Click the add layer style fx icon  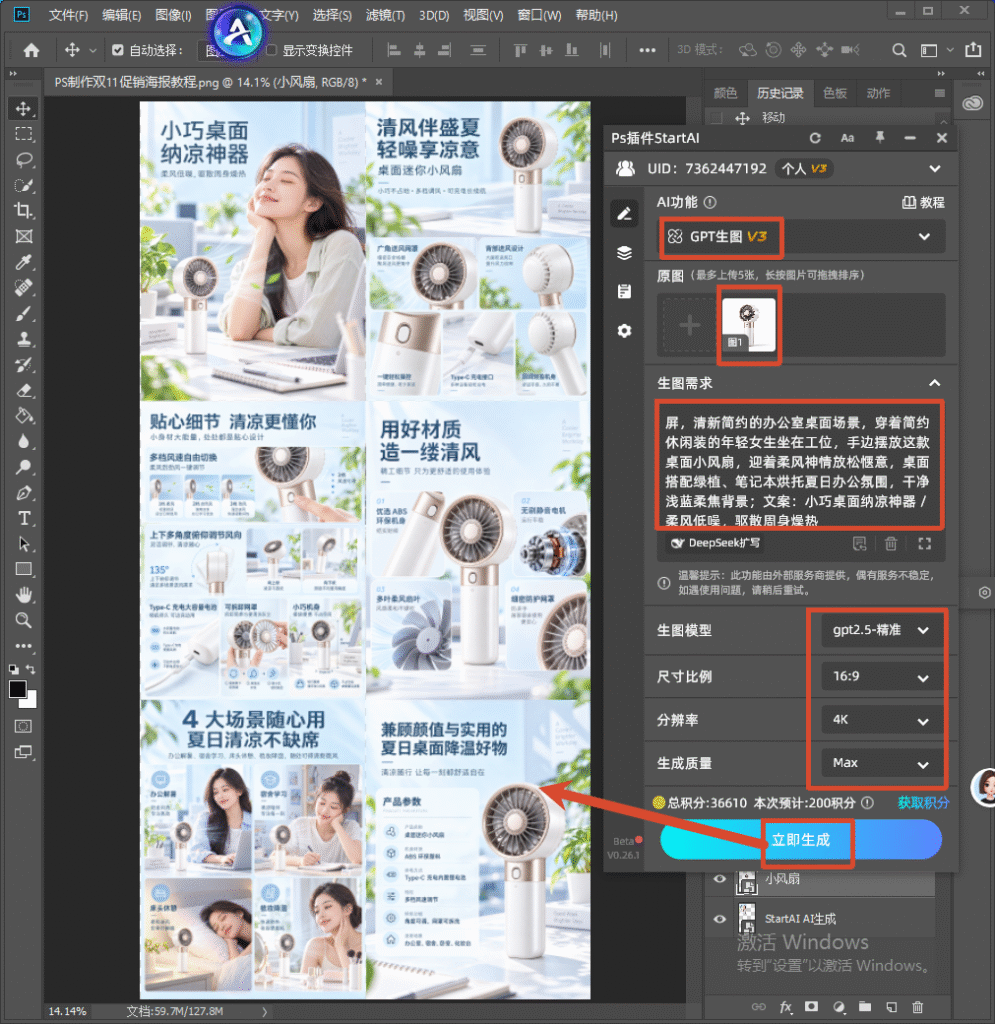(x=785, y=1007)
